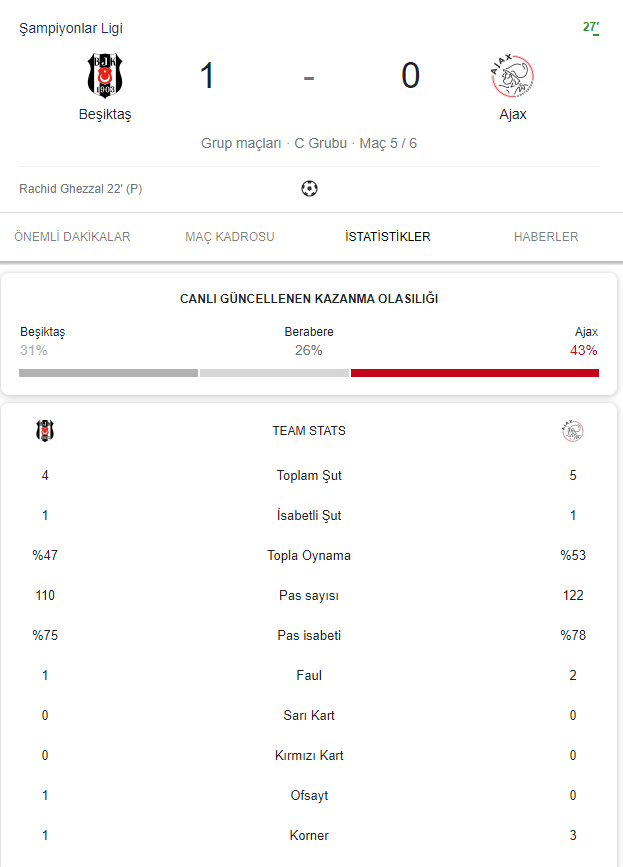This screenshot has height=867, width=623.
Task: Select the İSTATİSTİKLER tab
Action: 388,237
